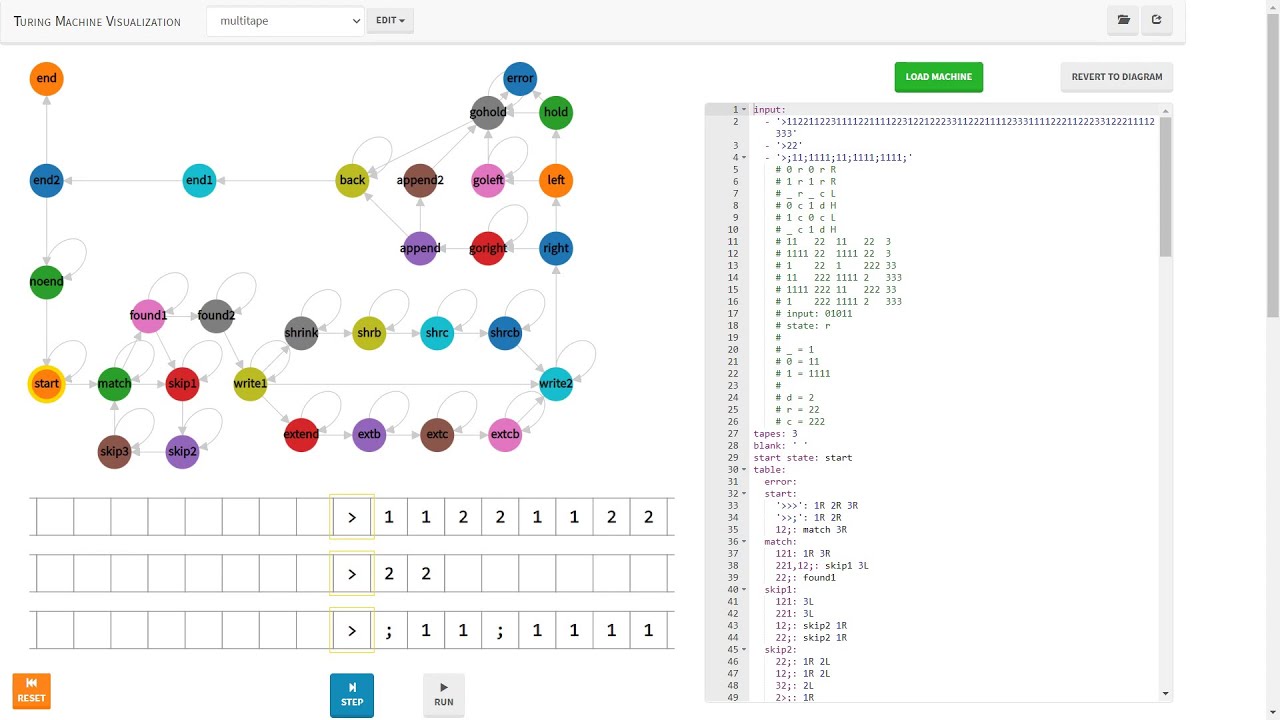Click the 'skip3' state node
The width and height of the screenshot is (1280, 720).
click(115, 452)
